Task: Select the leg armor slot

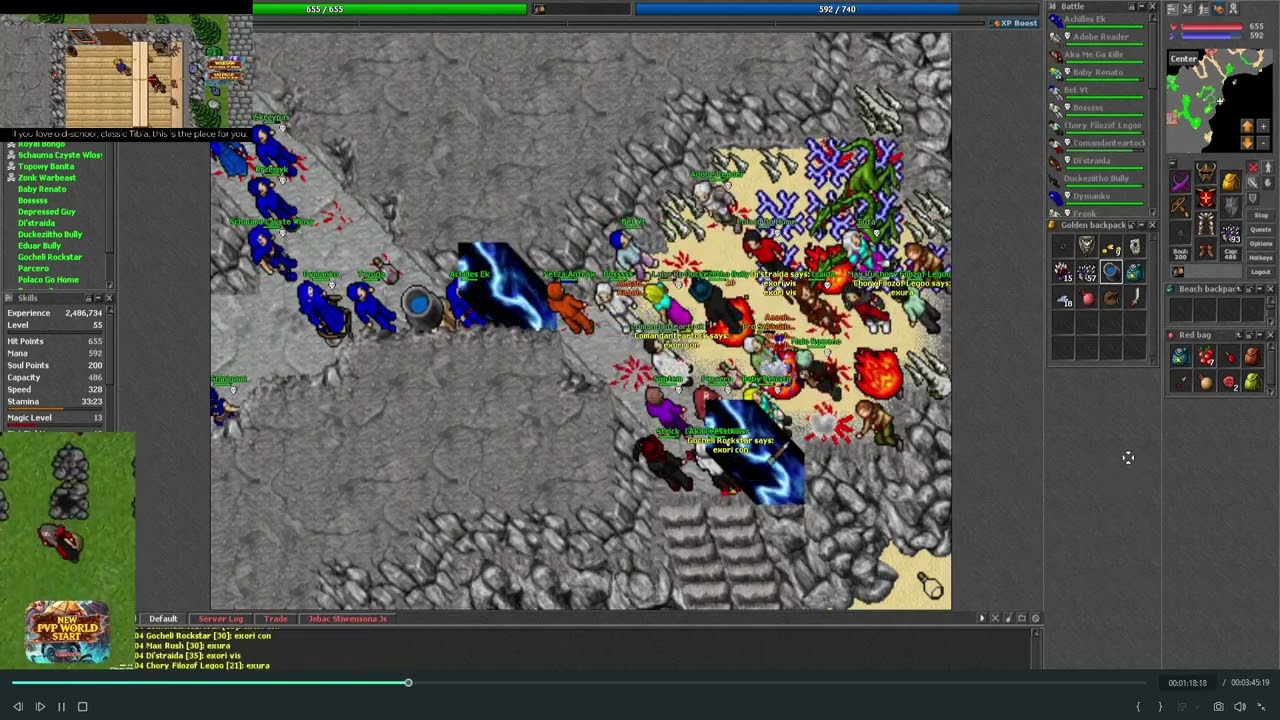Action: pos(1205,223)
